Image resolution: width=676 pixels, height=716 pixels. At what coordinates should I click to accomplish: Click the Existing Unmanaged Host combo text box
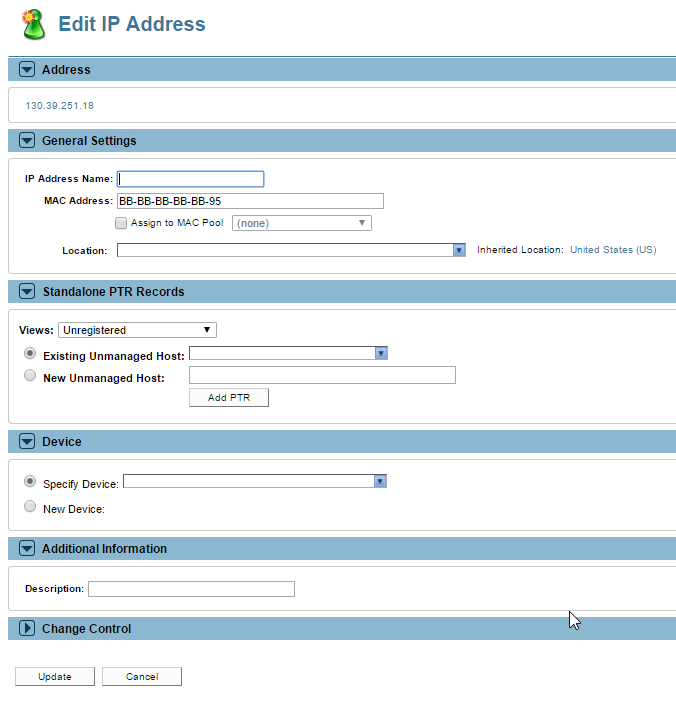click(x=282, y=353)
